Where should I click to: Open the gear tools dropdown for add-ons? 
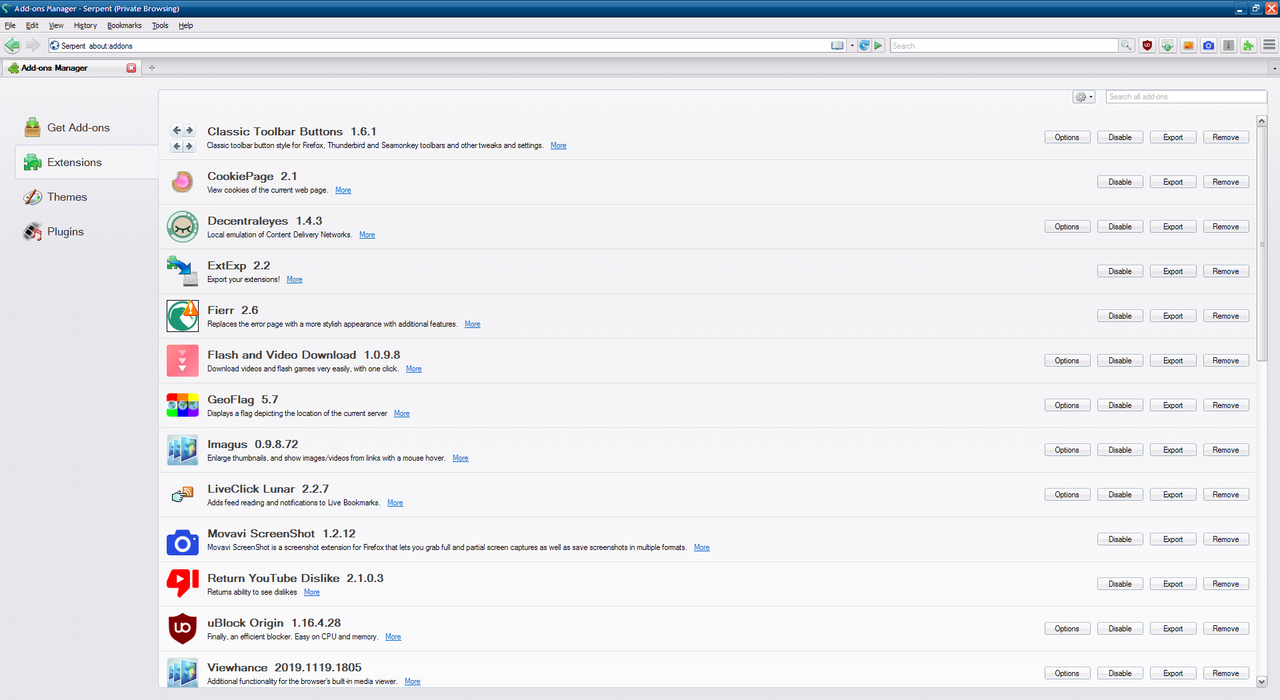coord(1084,97)
